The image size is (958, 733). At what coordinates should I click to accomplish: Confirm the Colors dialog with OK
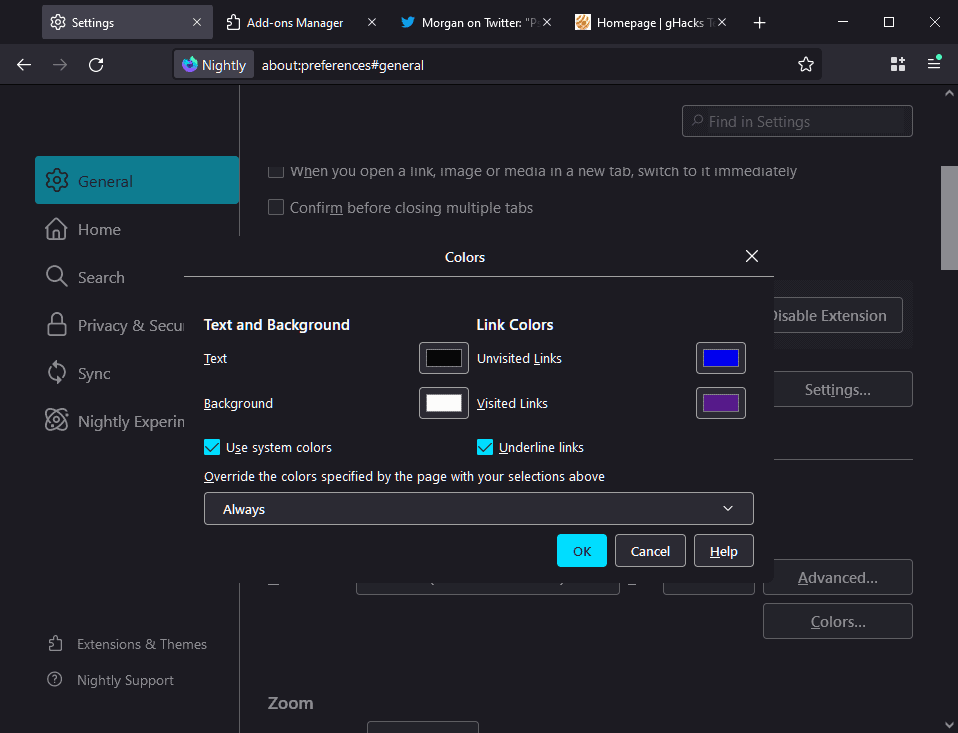point(582,550)
